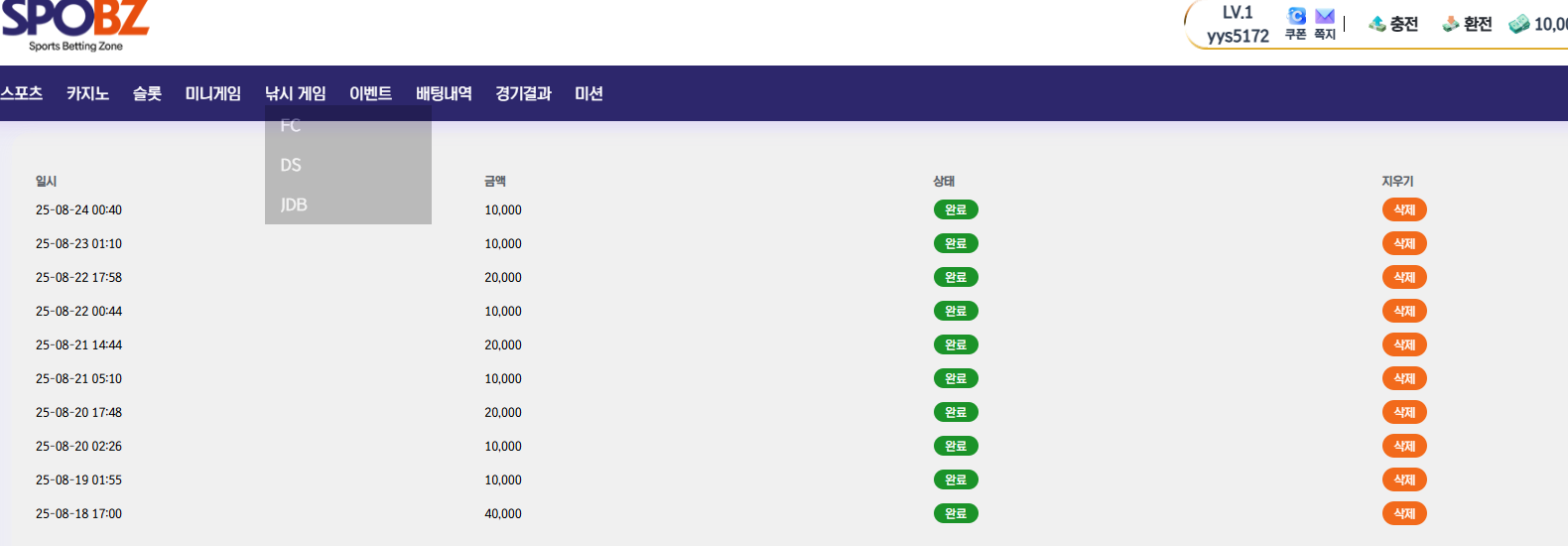Go to the 카지노 menu

click(x=87, y=93)
